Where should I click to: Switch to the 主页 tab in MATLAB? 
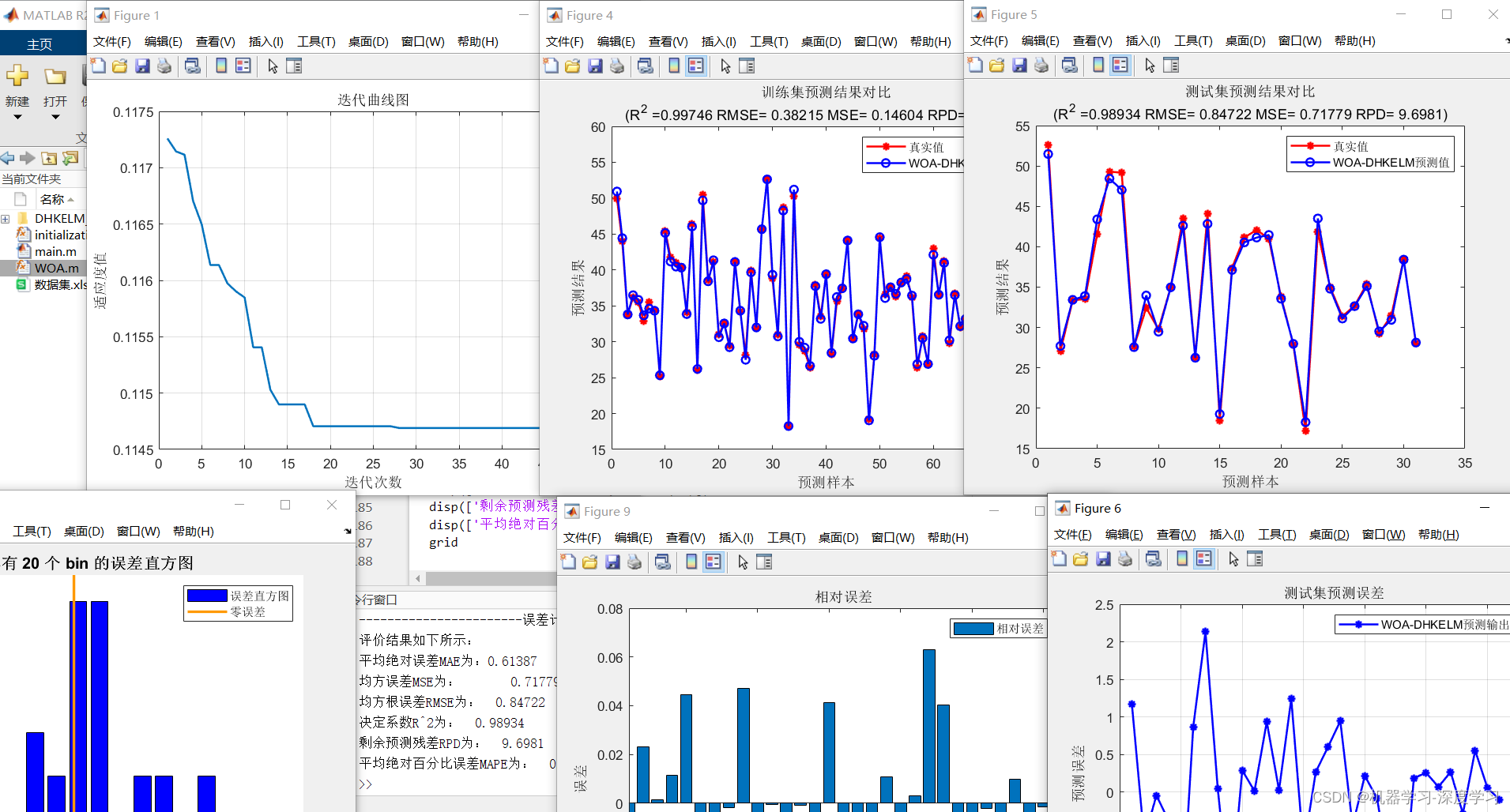pyautogui.click(x=38, y=43)
